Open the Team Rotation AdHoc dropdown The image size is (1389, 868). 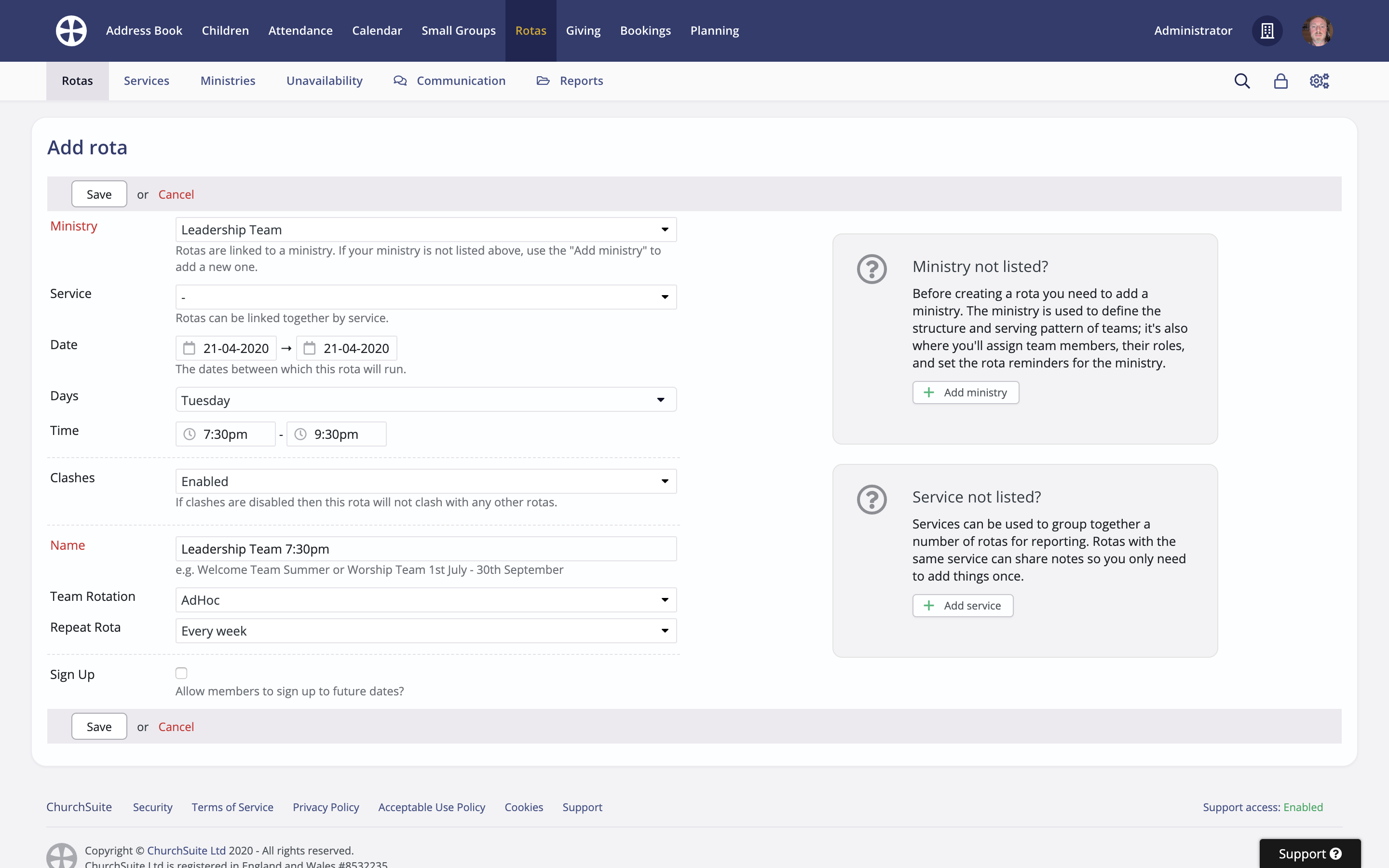click(x=425, y=600)
